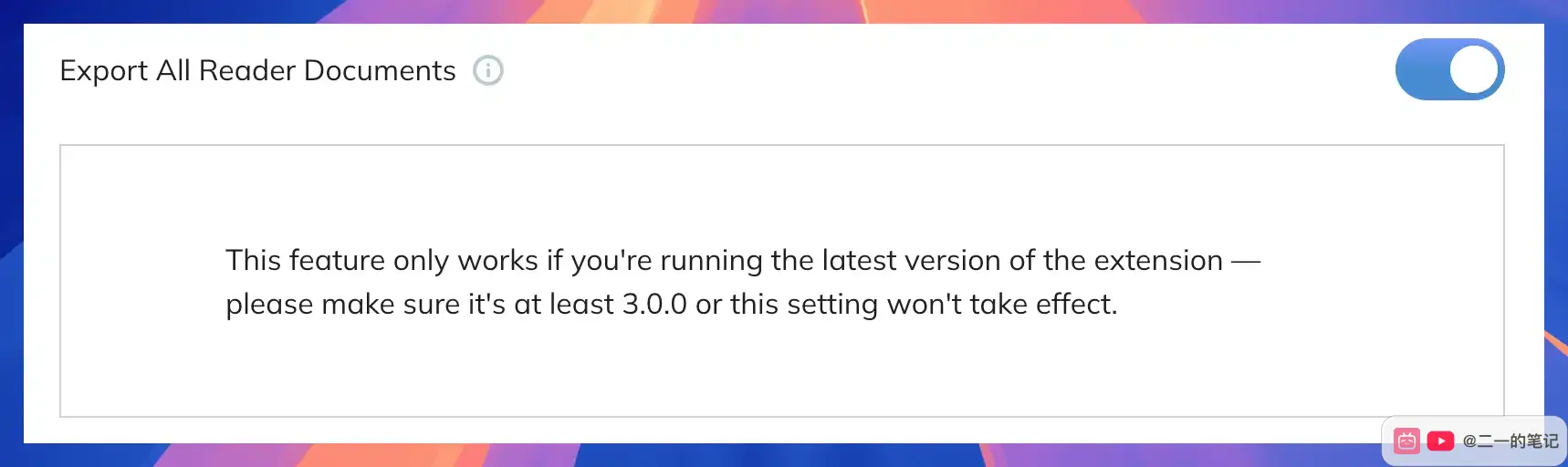This screenshot has width=1568, height=467.
Task: Disable the Export All Reader Documents switch
Action: [1449, 69]
